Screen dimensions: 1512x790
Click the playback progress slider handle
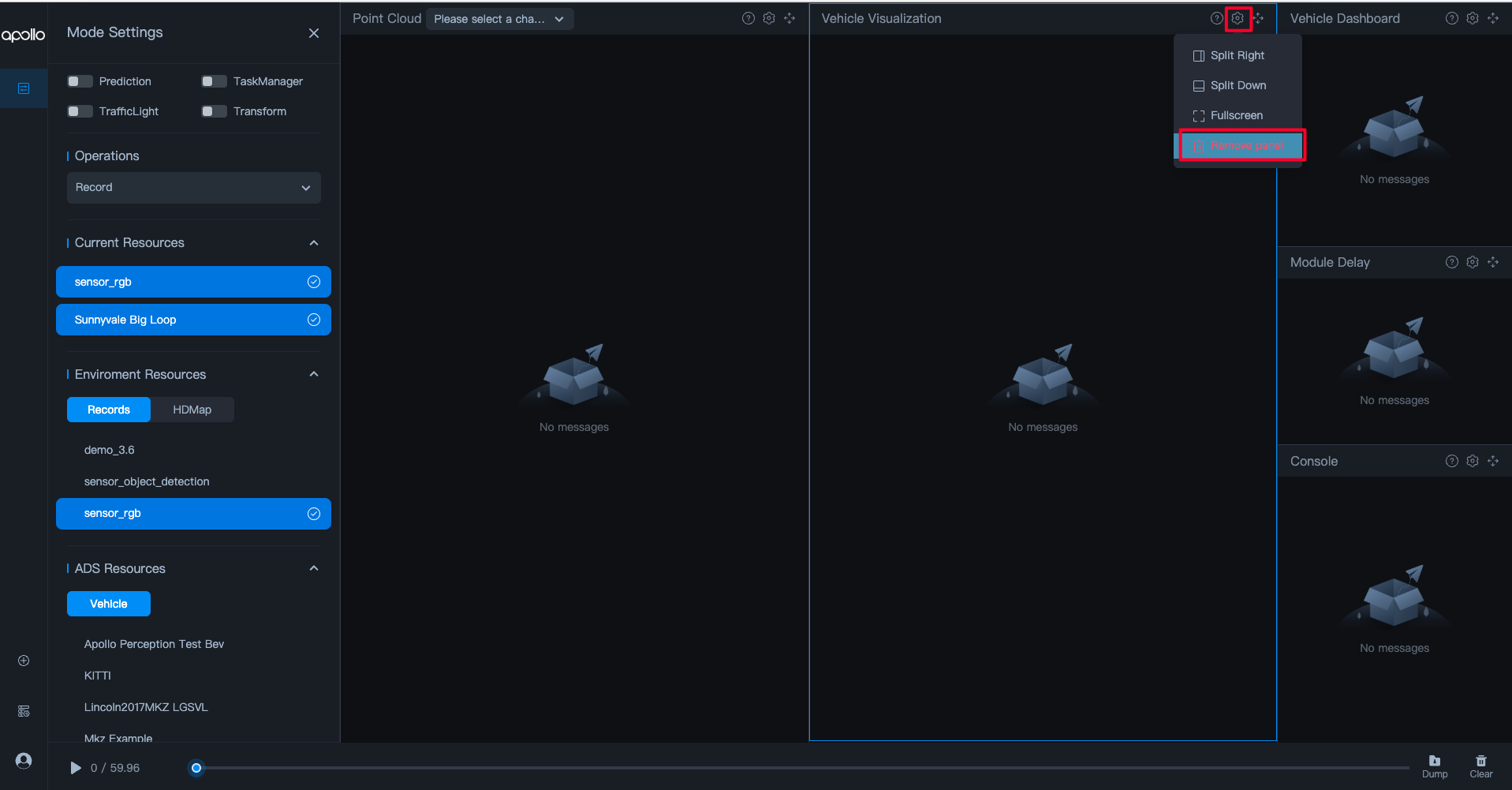196,768
